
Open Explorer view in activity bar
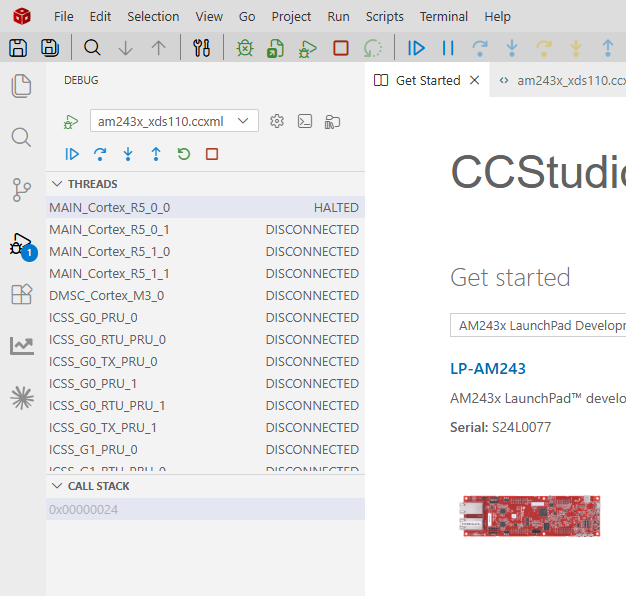coord(22,86)
